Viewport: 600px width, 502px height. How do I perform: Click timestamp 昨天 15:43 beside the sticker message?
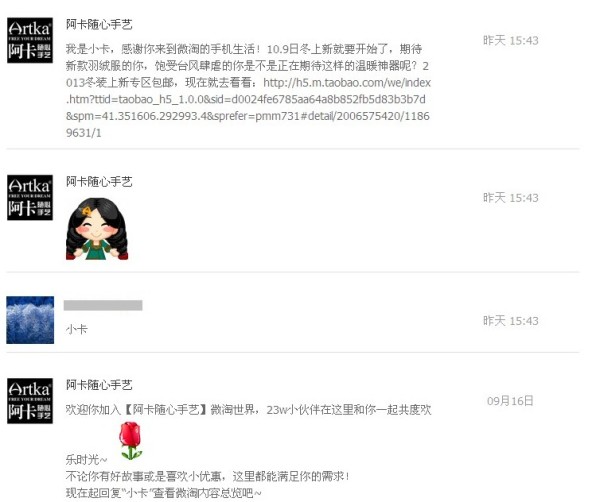pos(510,197)
